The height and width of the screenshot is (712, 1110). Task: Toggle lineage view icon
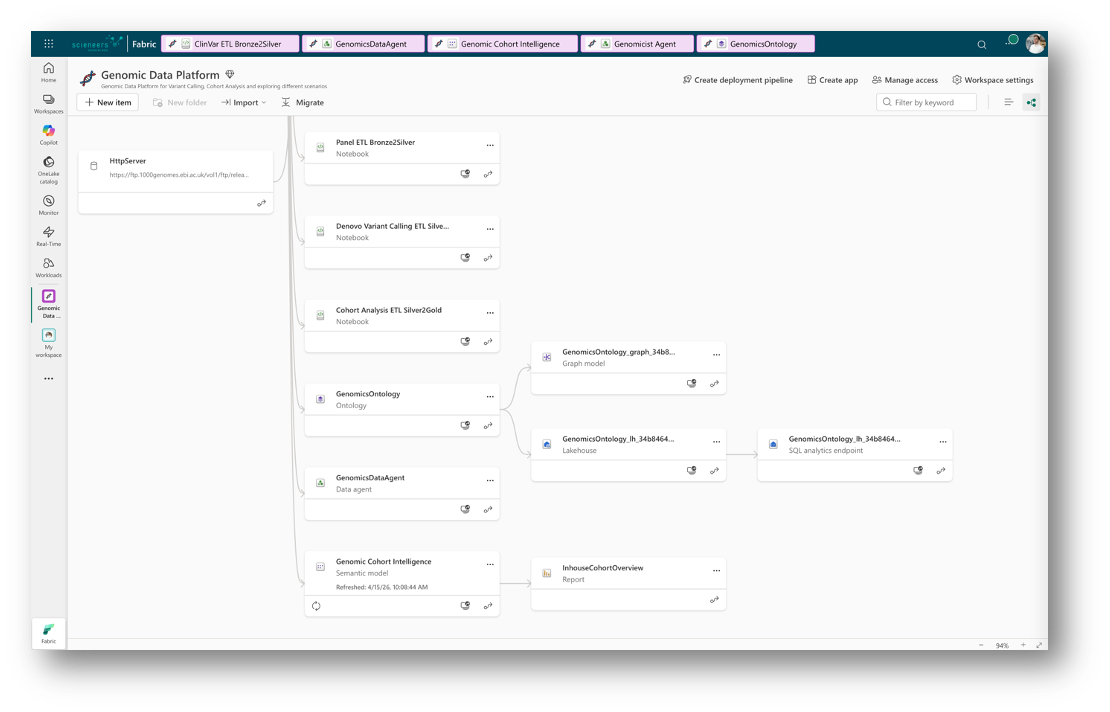pyautogui.click(x=1031, y=103)
